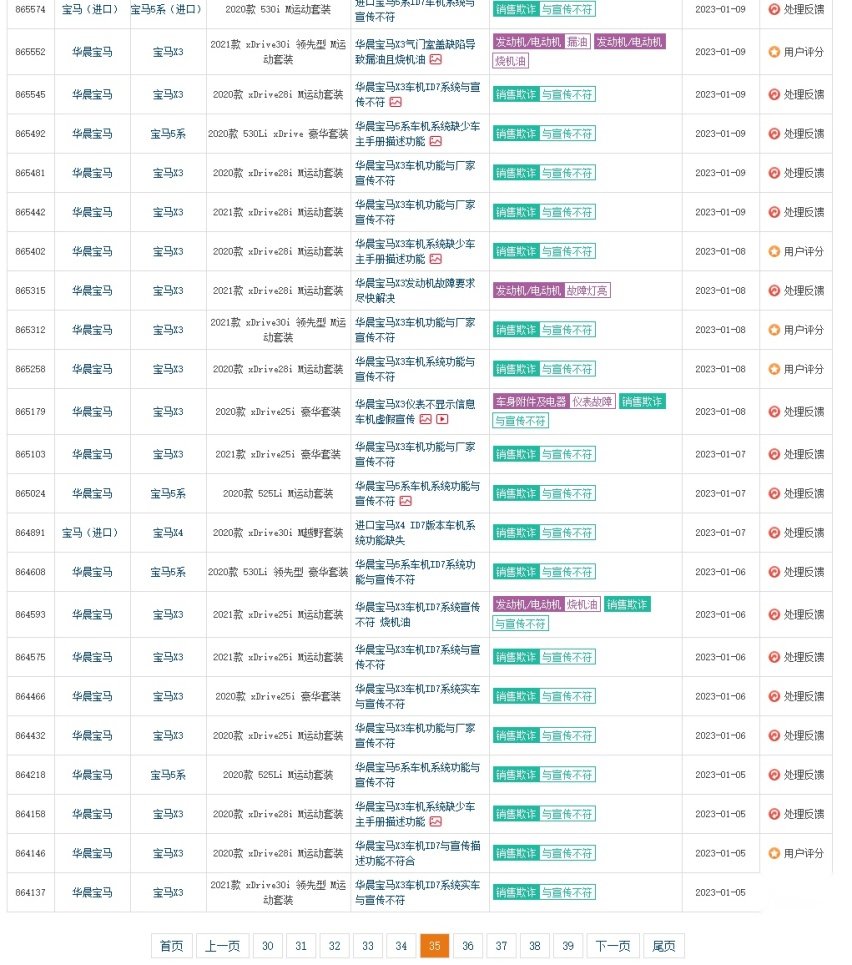This screenshot has width=852, height=965.
Task: Click the image icon on complaint 864158
Action: coord(436,822)
